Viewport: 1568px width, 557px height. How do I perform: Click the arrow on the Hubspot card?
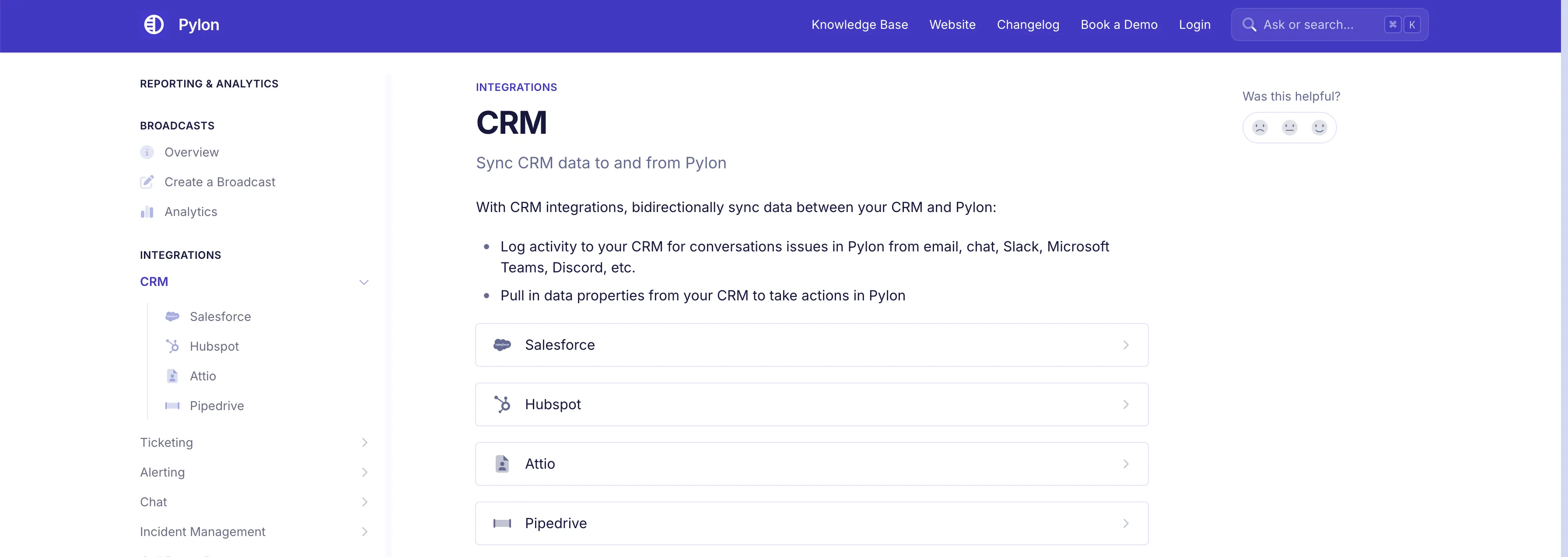(x=1126, y=404)
